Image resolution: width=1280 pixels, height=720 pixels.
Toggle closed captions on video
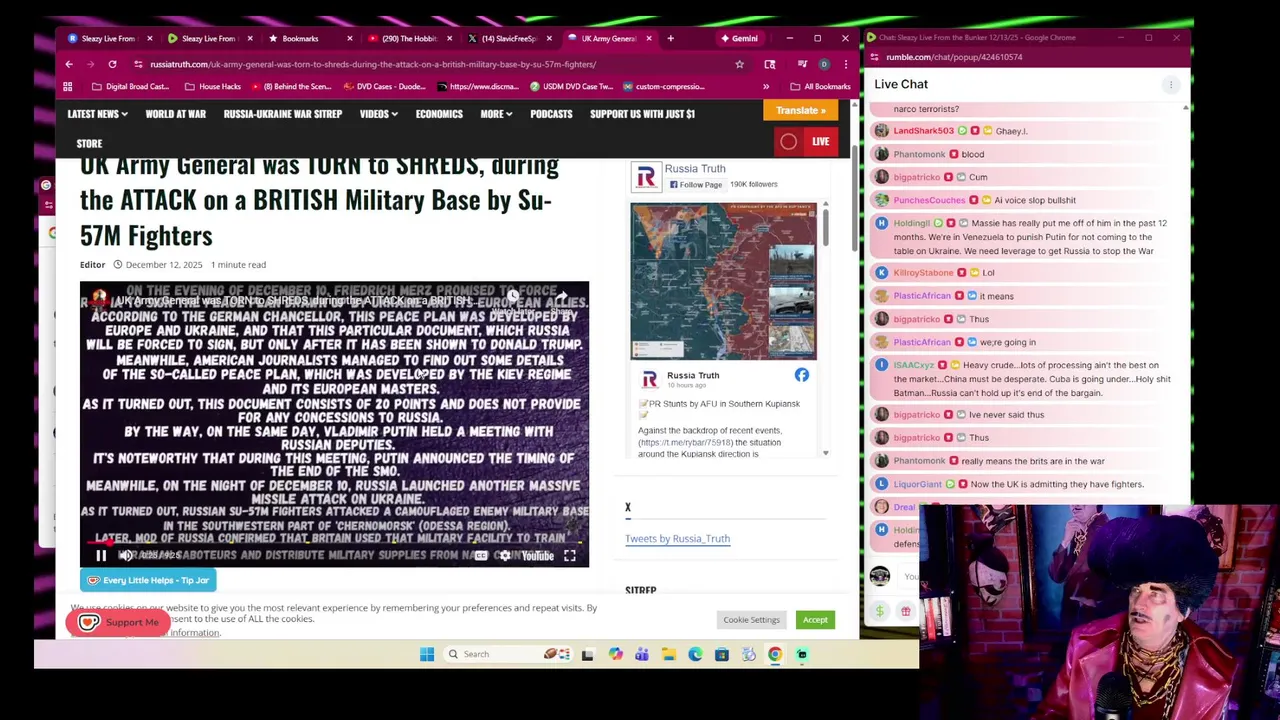pyautogui.click(x=481, y=555)
